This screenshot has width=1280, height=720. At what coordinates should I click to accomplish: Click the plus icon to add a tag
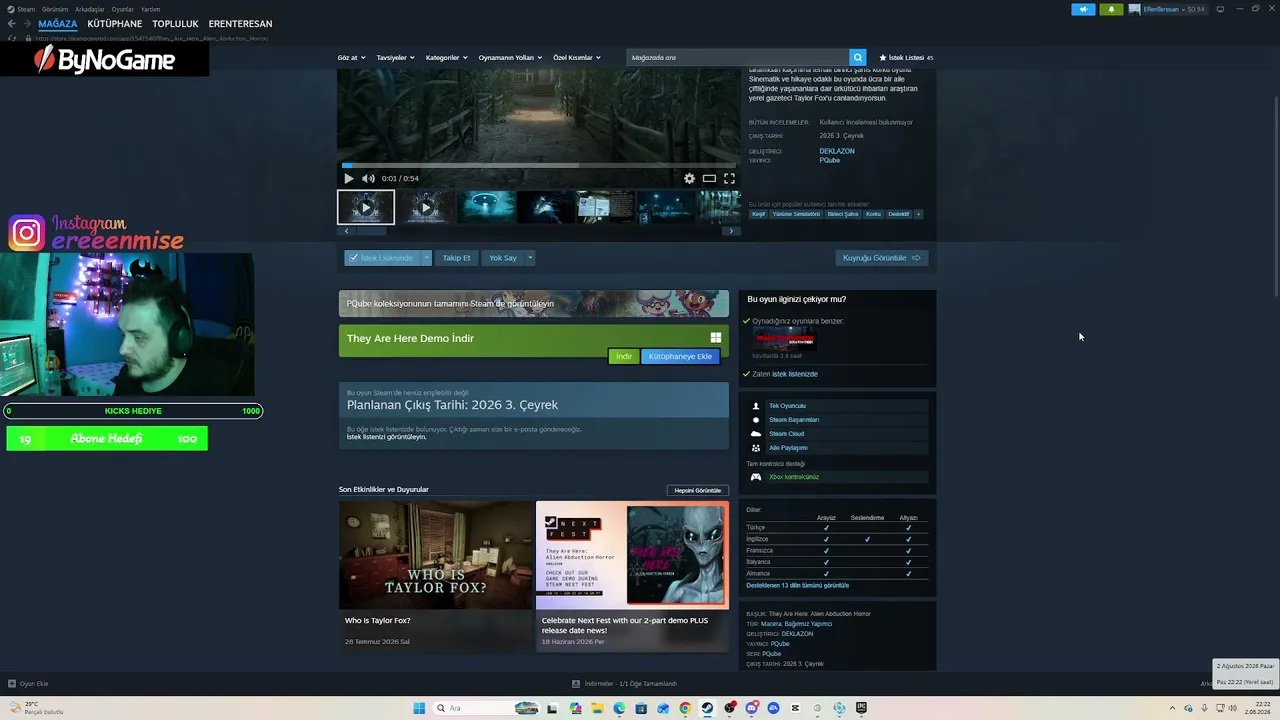click(x=918, y=214)
